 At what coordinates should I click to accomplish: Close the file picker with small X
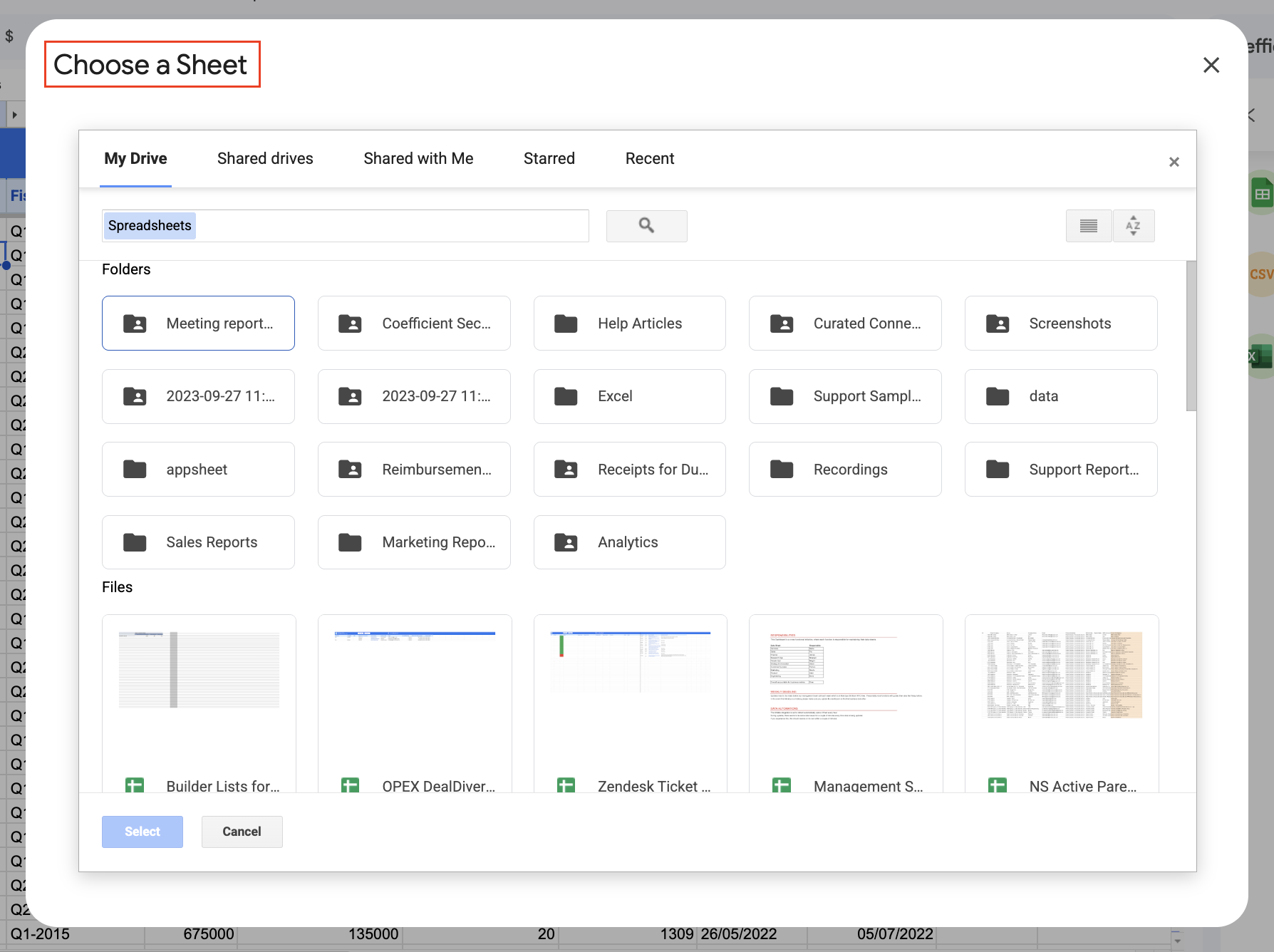tap(1174, 162)
